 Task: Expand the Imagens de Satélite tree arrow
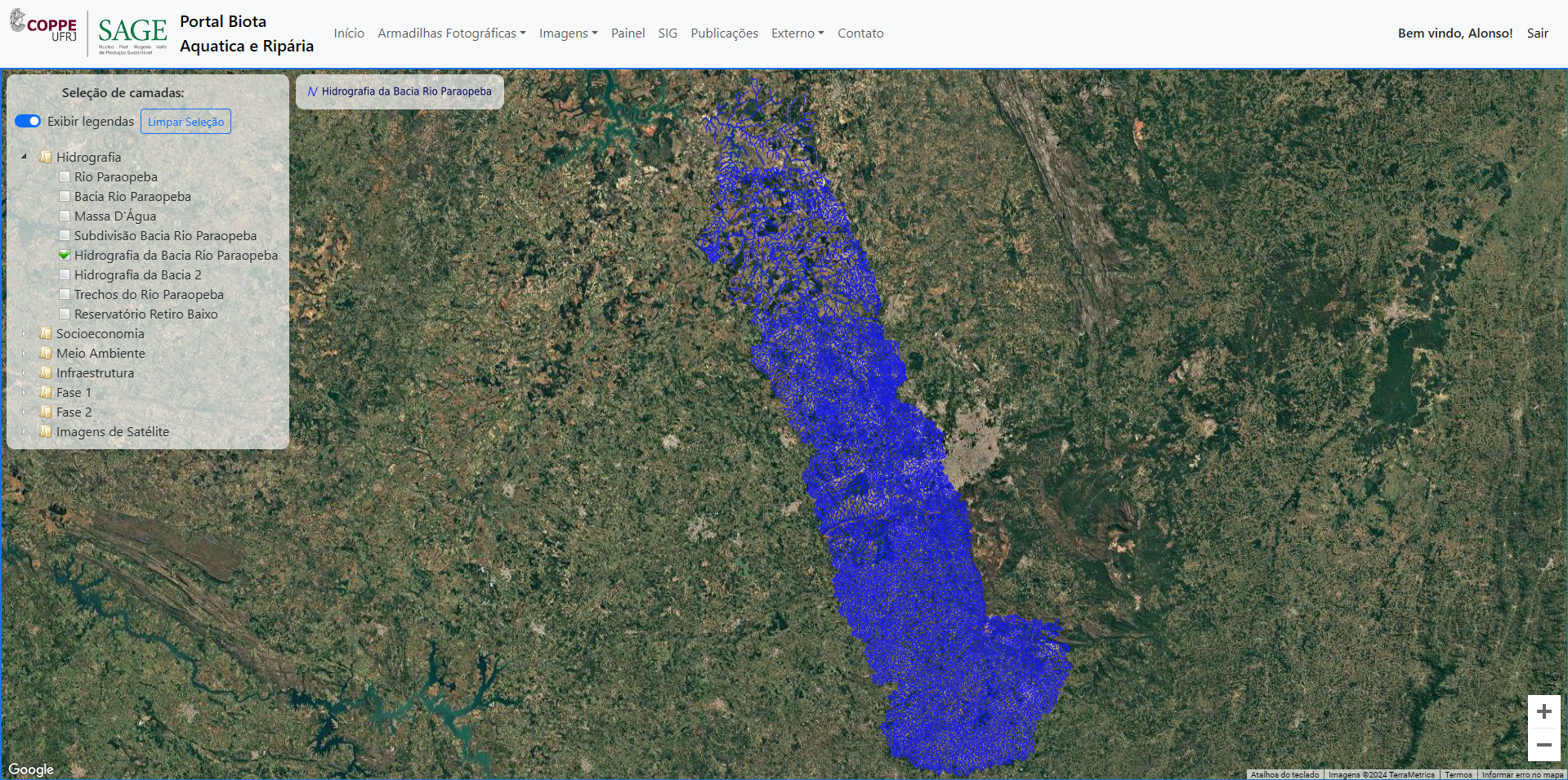25,431
